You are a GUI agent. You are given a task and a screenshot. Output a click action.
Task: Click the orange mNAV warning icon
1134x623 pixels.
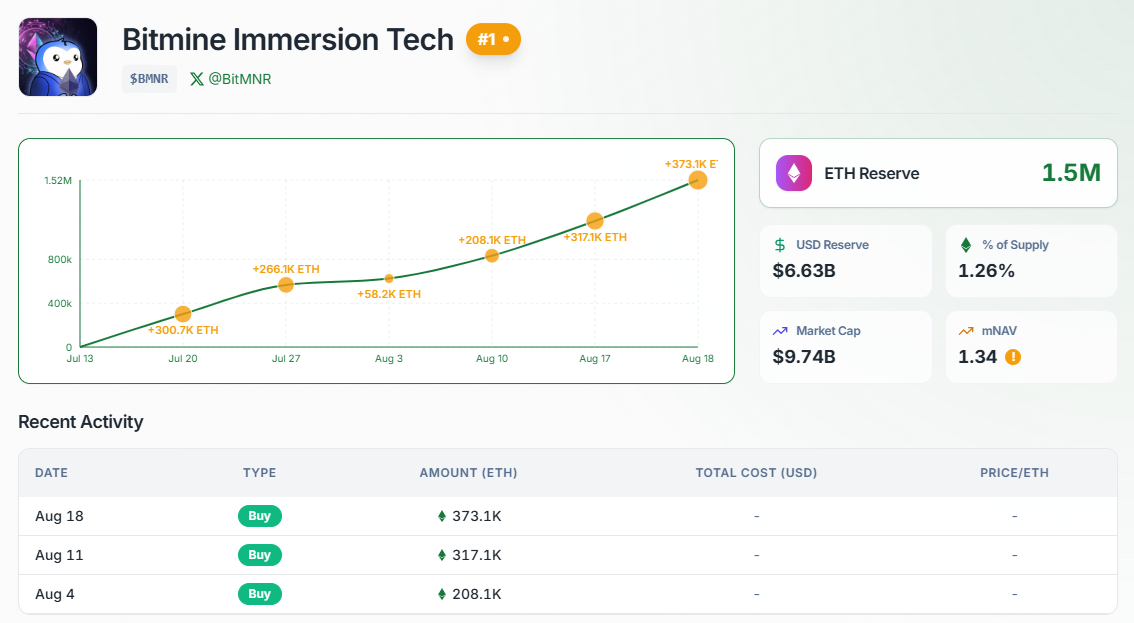1013,356
